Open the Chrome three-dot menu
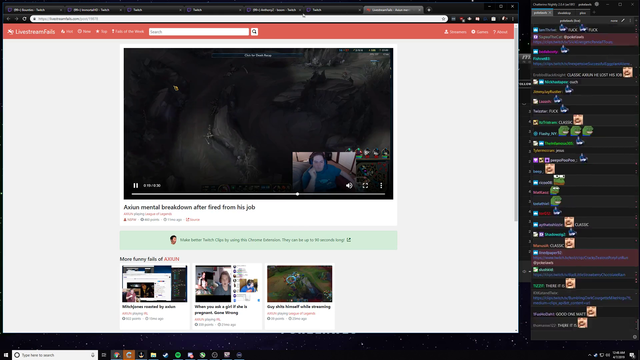 (x=513, y=19)
